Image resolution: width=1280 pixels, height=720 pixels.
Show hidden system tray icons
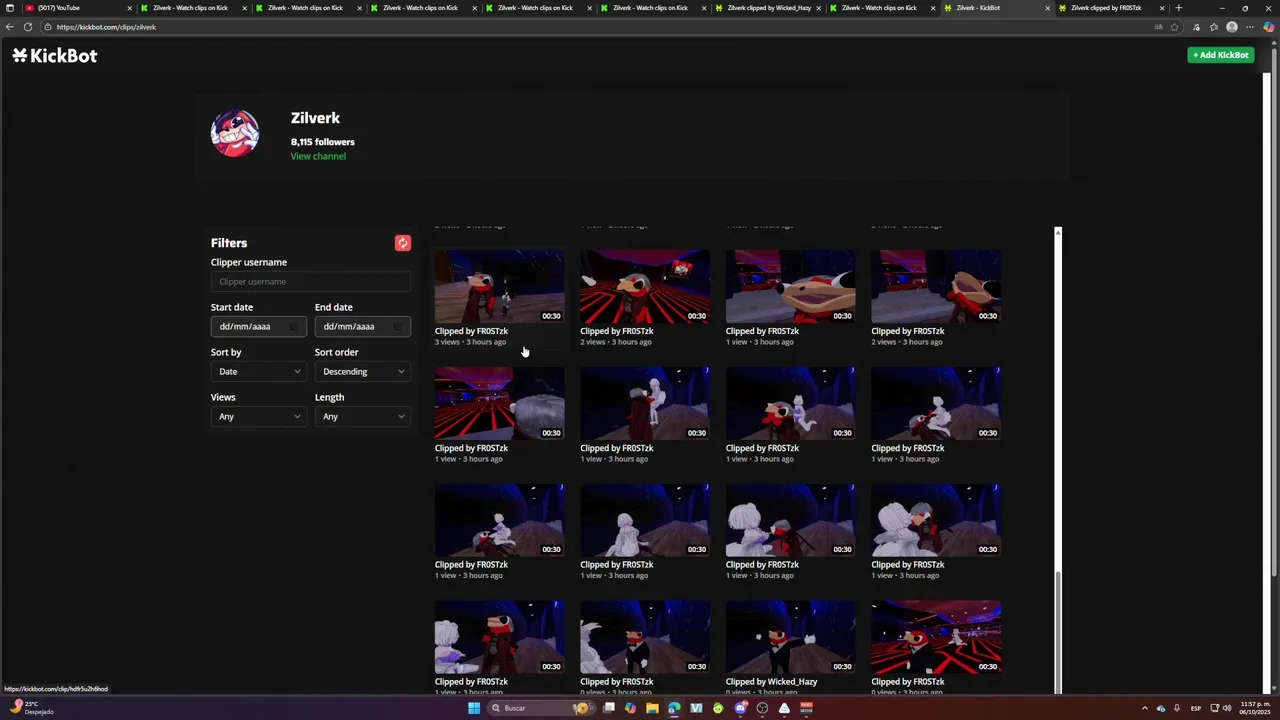point(1145,708)
